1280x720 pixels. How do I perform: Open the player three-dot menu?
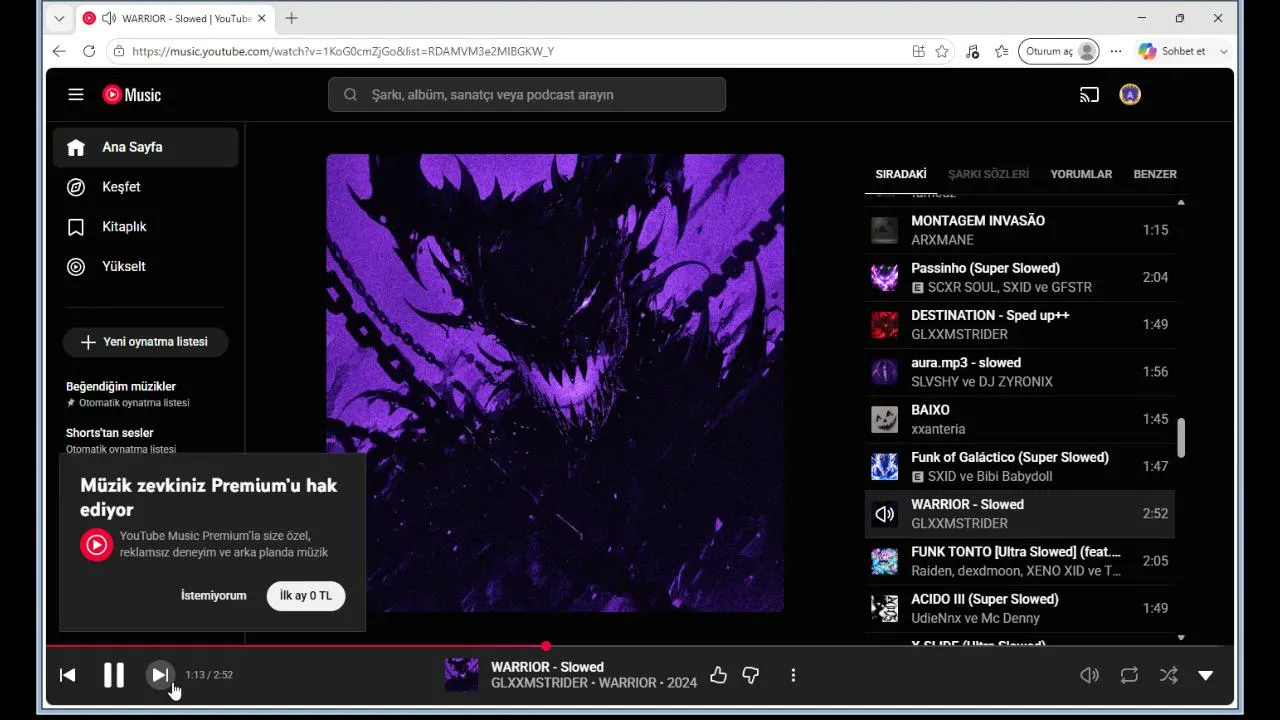793,675
